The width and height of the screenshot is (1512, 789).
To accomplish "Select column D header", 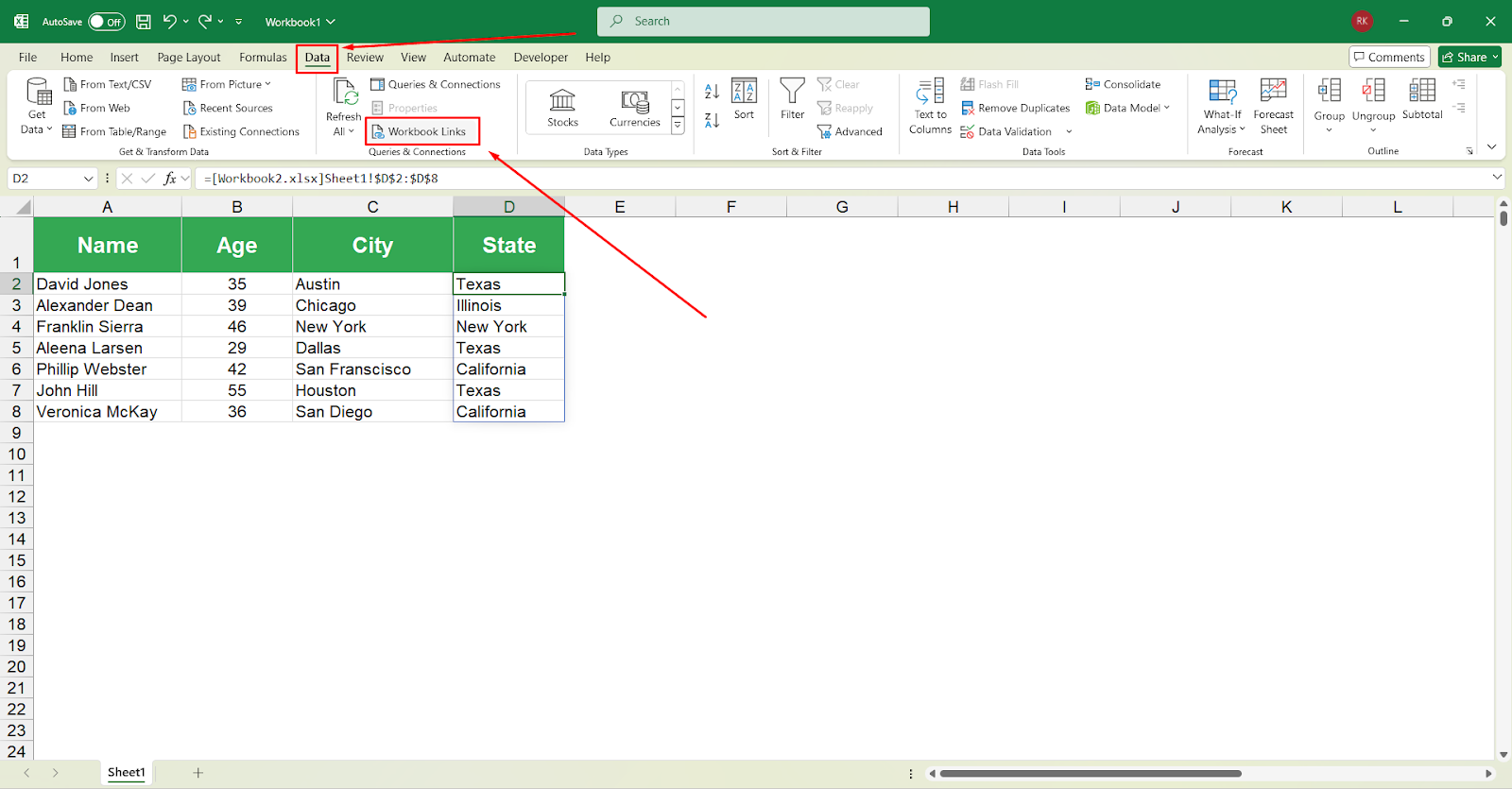I will (509, 207).
